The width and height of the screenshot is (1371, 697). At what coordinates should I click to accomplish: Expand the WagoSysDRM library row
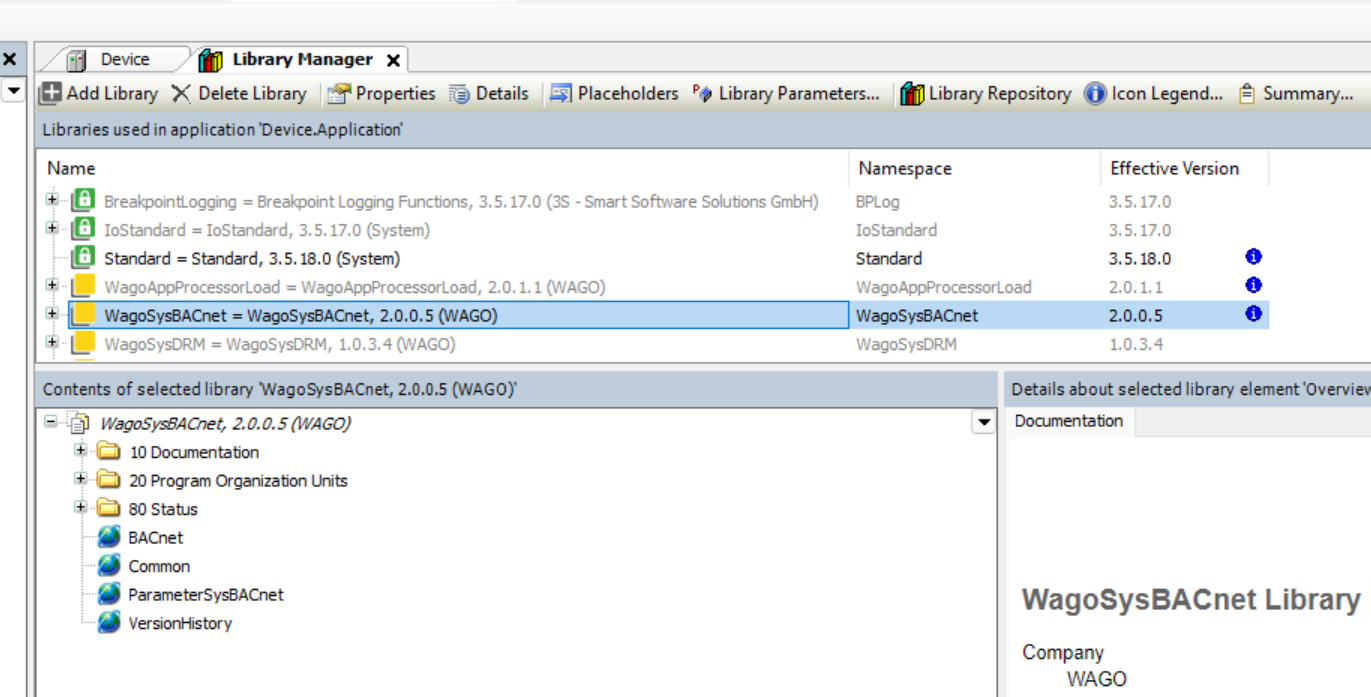(x=52, y=343)
